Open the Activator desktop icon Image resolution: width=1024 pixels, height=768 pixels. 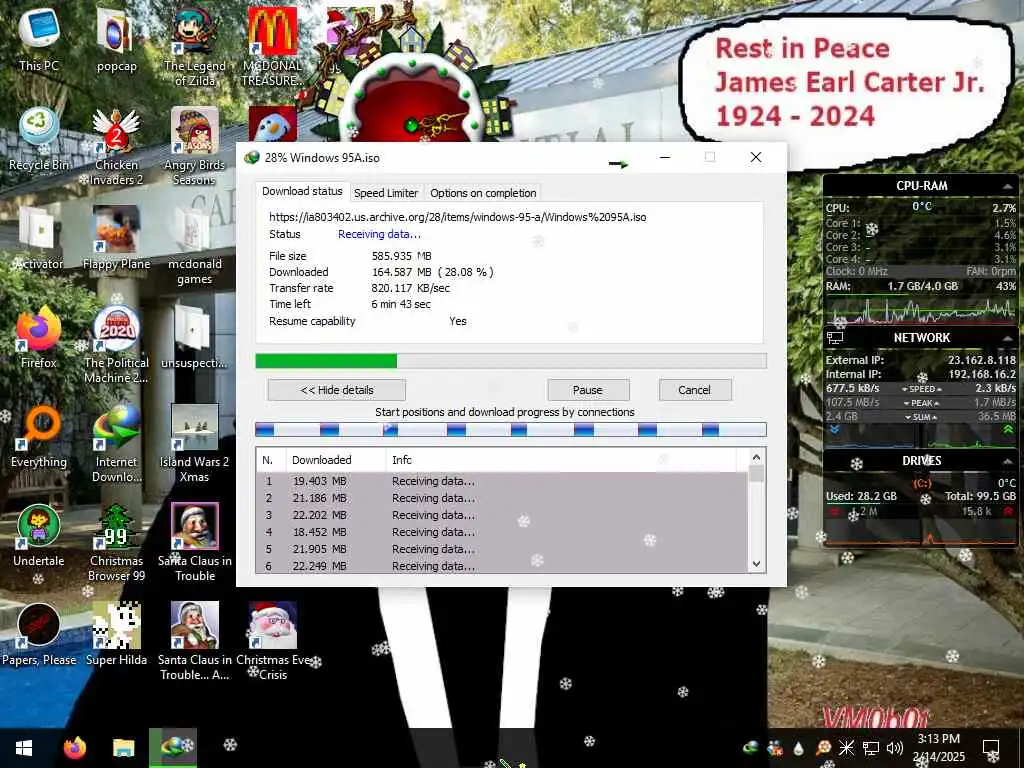tap(39, 238)
